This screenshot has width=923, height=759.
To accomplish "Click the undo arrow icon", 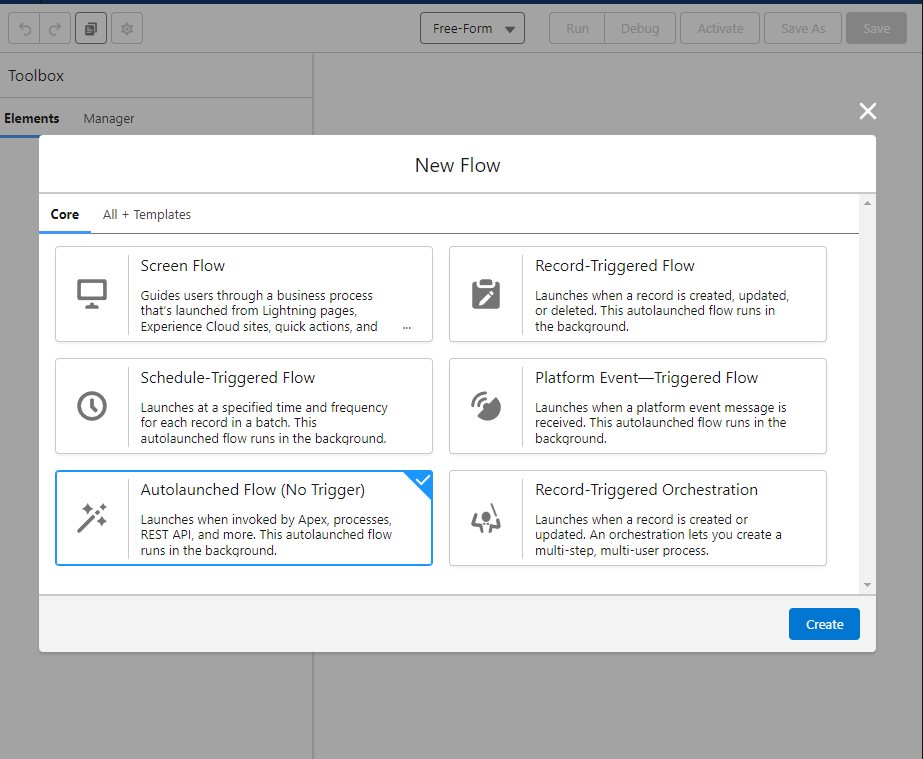I will point(25,29).
